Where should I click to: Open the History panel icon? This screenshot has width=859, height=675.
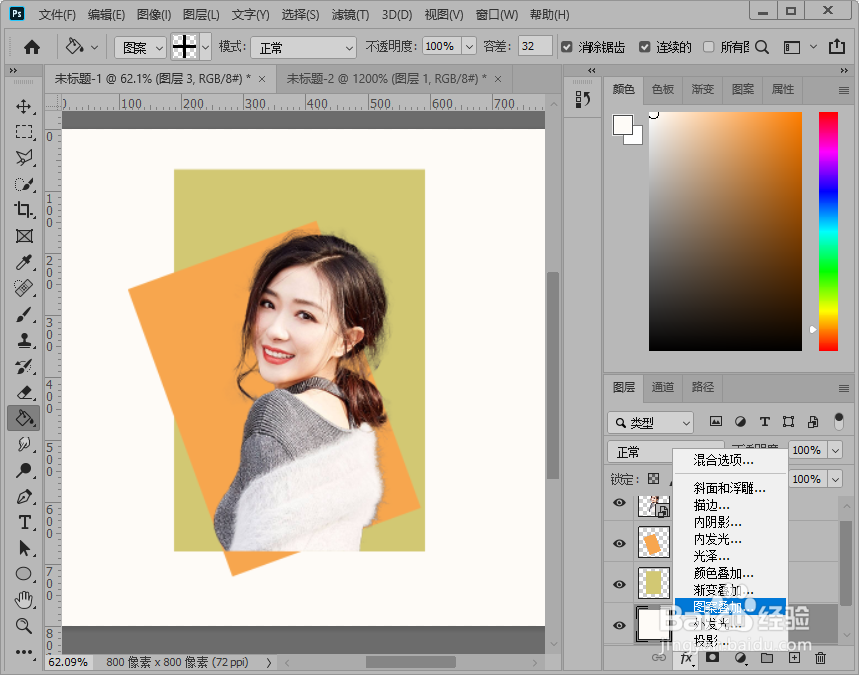[x=583, y=99]
